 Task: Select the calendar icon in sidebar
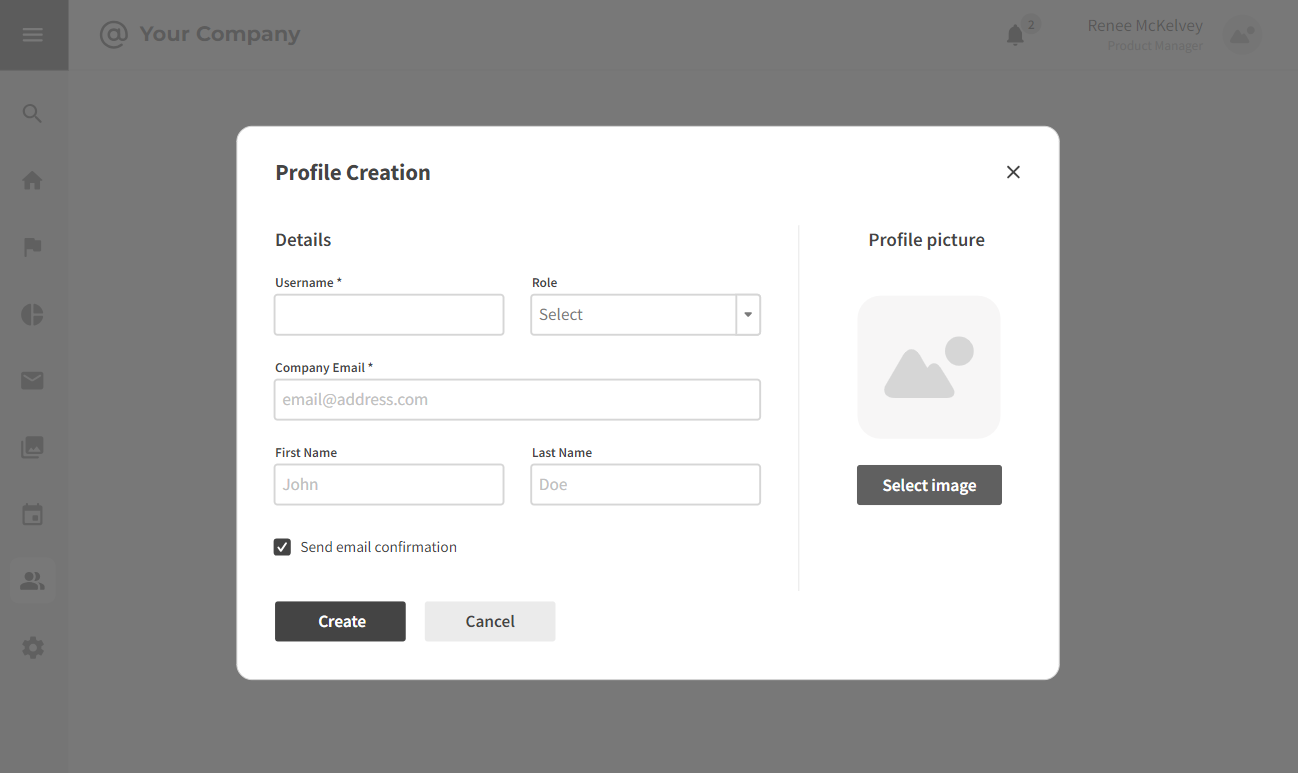point(32,514)
